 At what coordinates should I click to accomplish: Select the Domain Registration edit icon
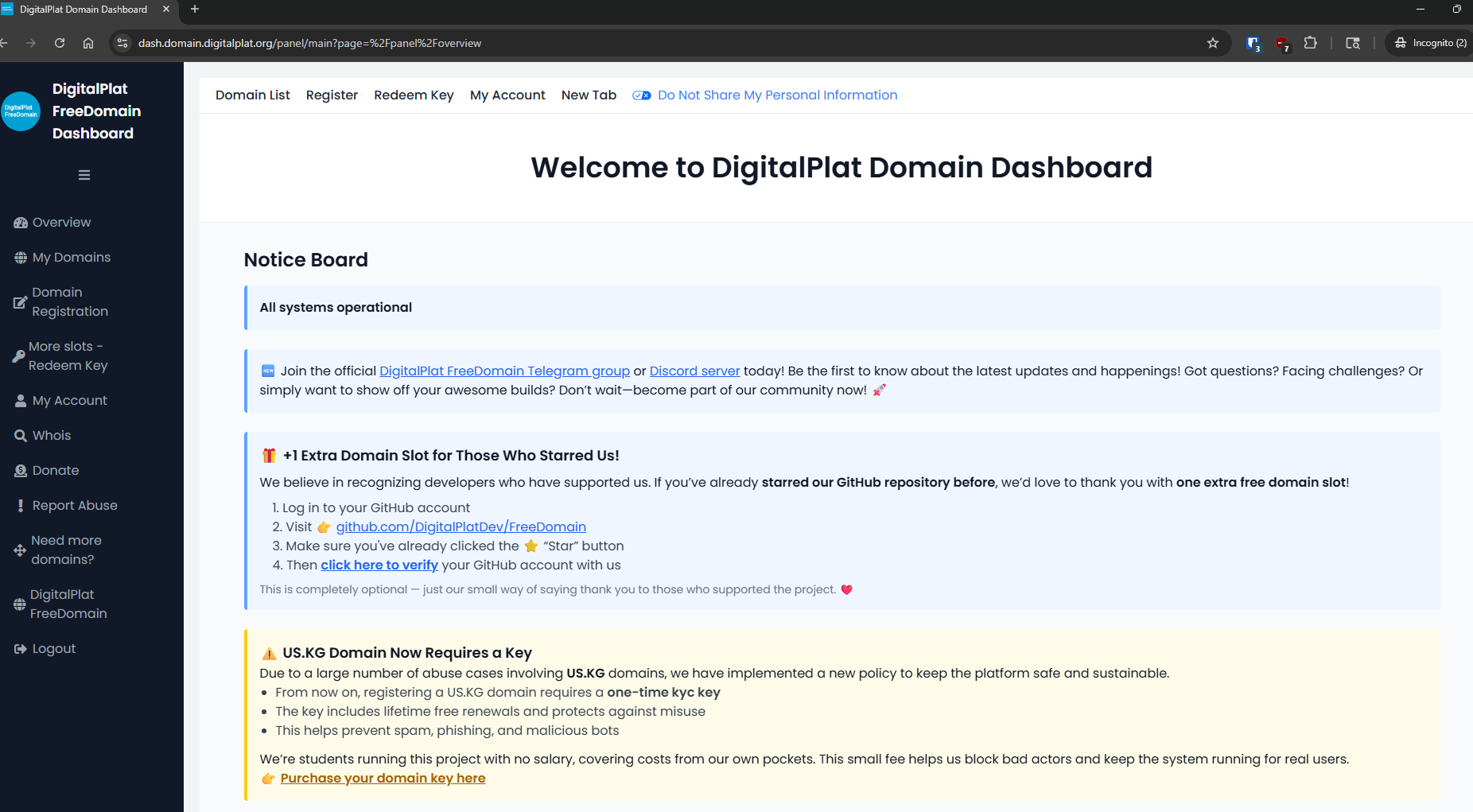21,302
